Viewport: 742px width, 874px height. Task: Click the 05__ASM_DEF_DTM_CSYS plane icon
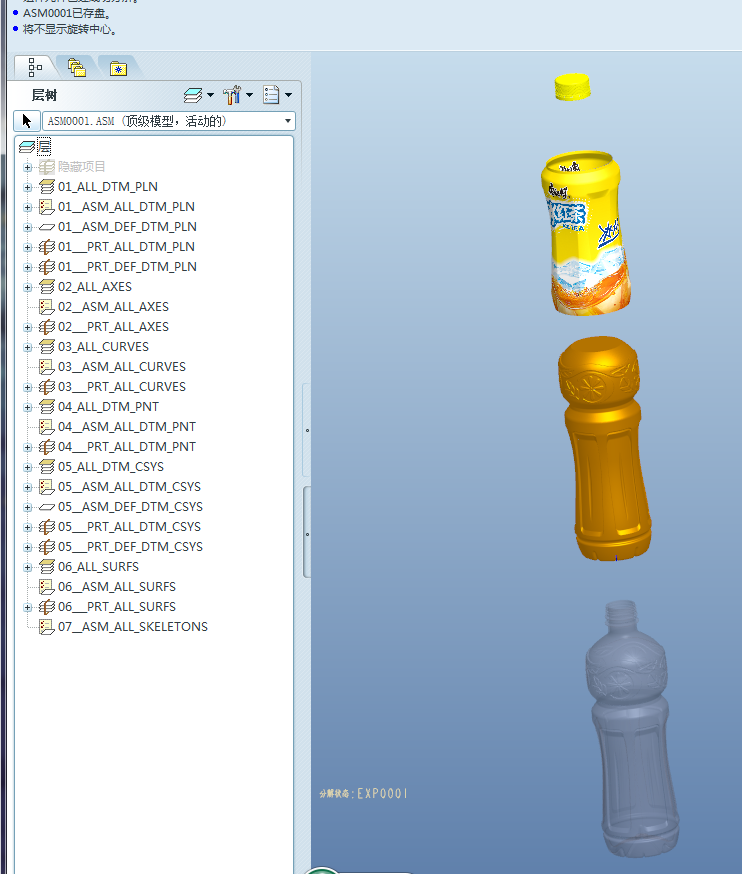47,507
